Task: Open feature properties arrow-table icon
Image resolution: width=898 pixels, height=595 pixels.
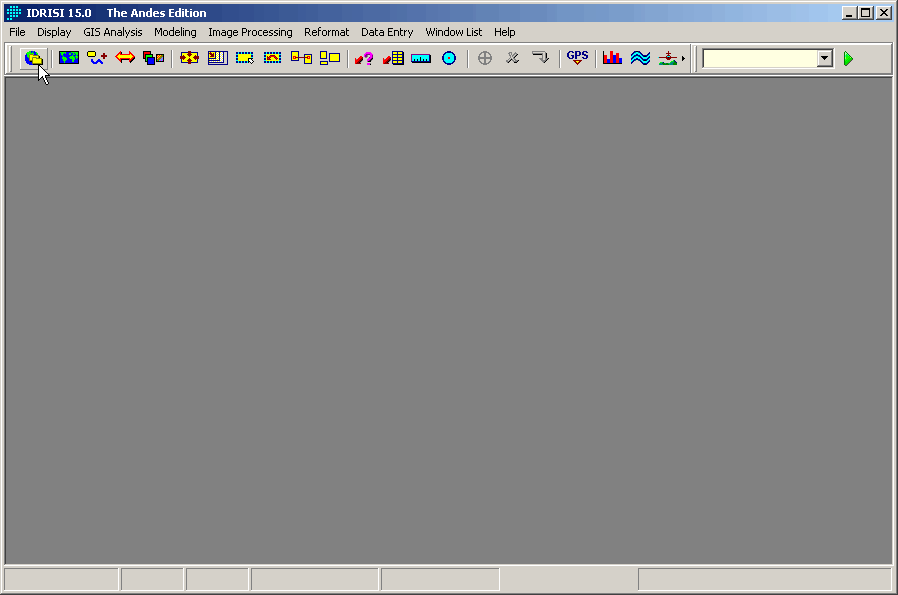Action: (393, 58)
